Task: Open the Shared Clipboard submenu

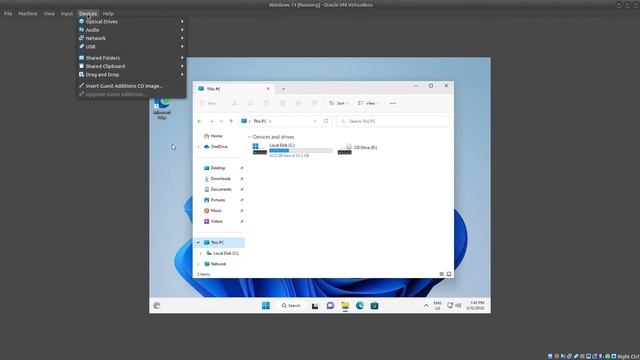Action: [x=131, y=66]
